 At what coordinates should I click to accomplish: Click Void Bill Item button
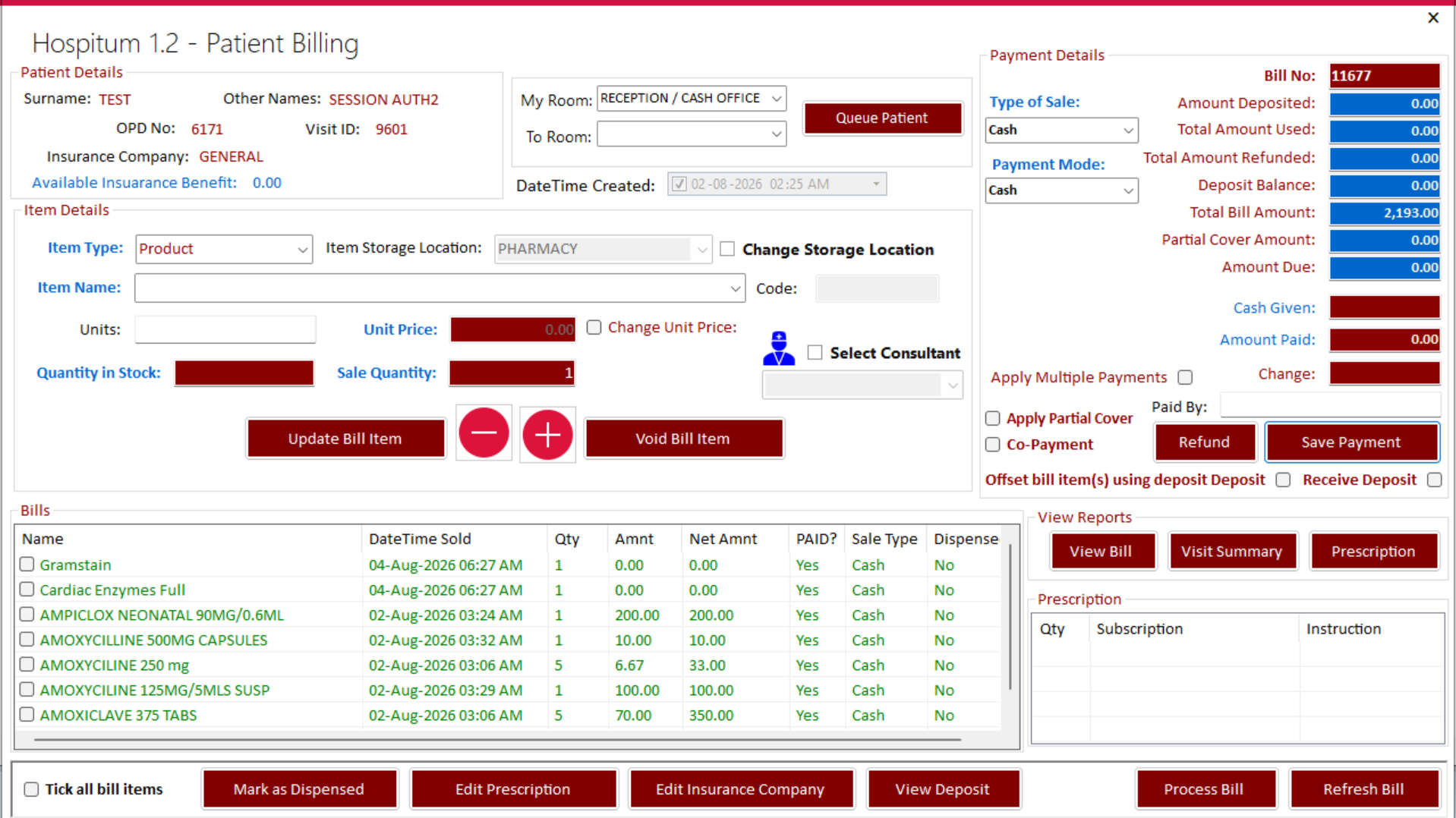pyautogui.click(x=683, y=439)
